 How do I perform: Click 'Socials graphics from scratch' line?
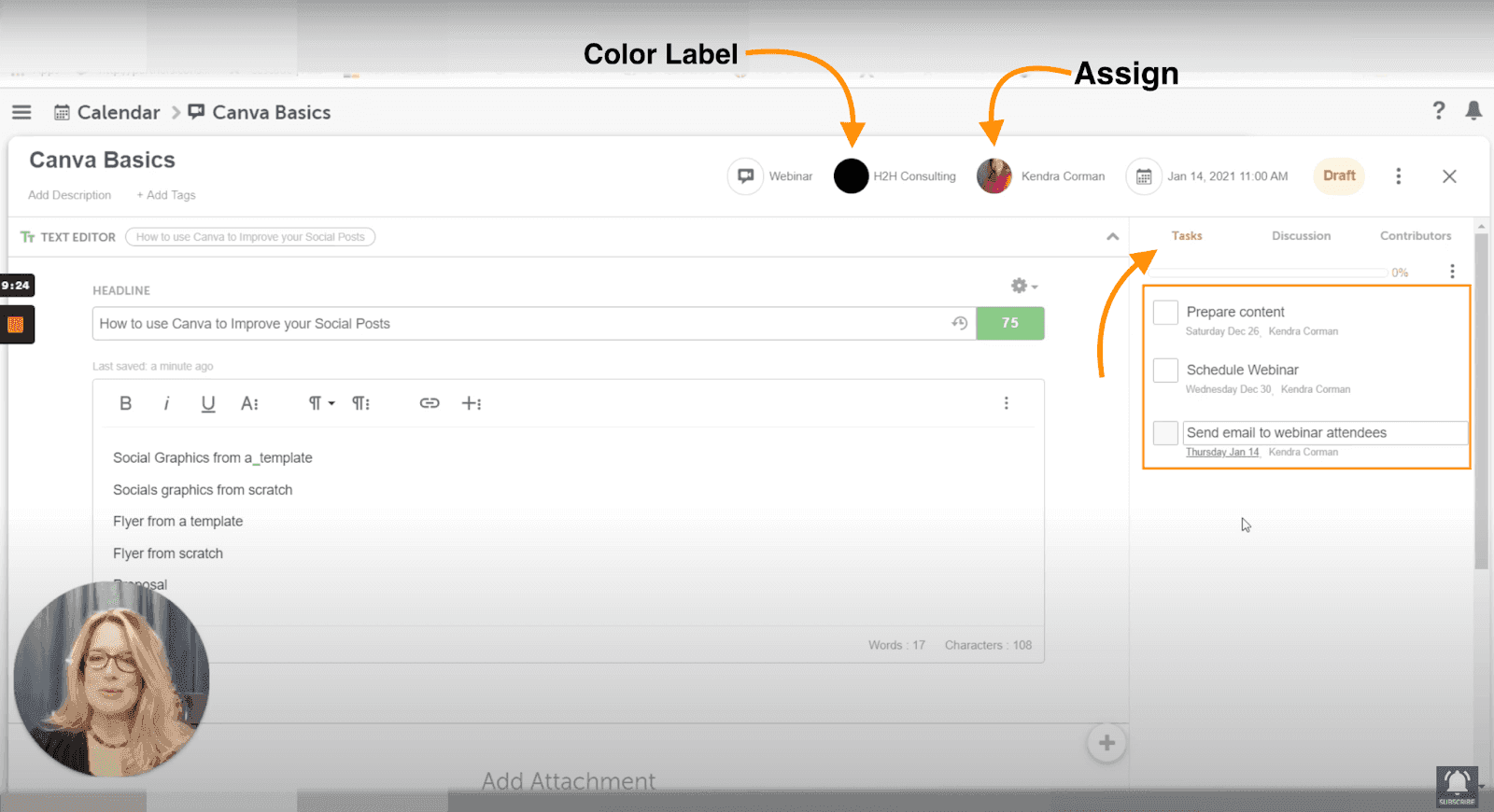click(203, 489)
